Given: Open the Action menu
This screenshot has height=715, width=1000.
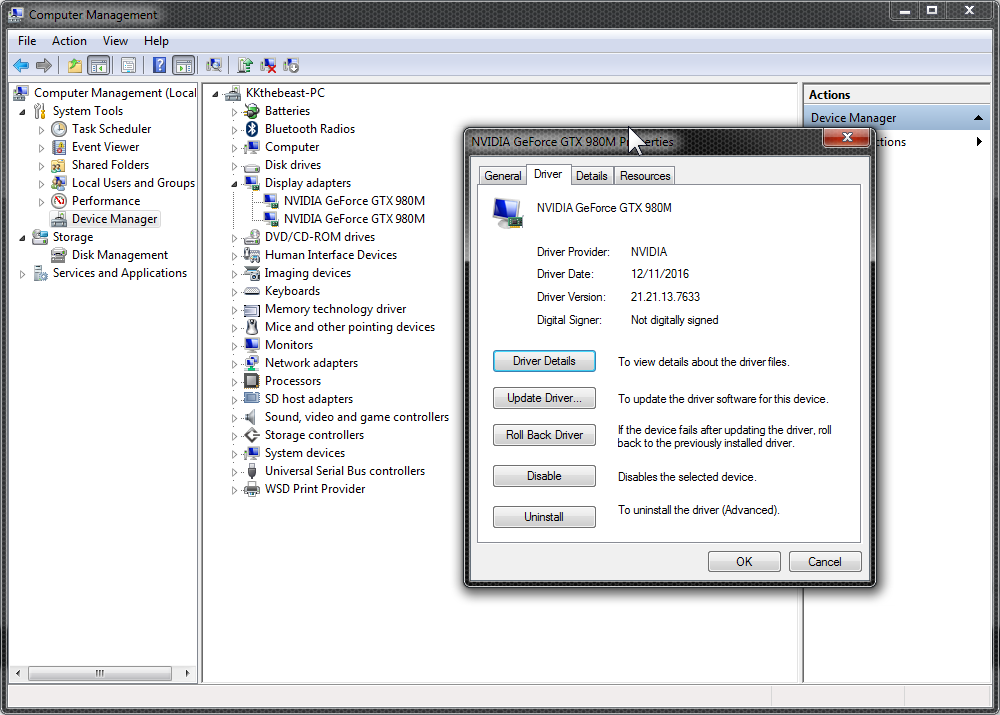Looking at the screenshot, I should tap(69, 41).
